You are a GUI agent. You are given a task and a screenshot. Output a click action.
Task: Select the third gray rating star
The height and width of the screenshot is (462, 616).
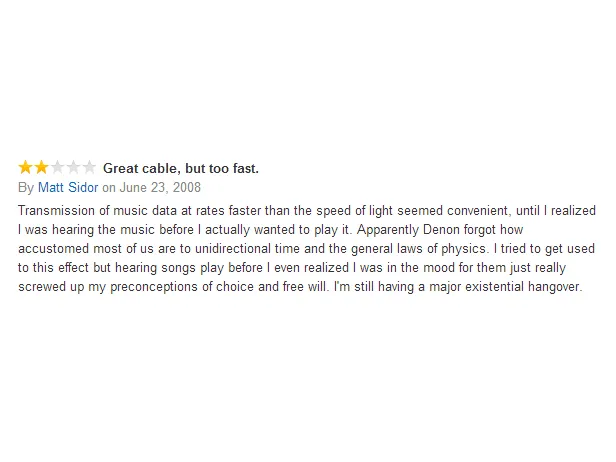(x=57, y=167)
